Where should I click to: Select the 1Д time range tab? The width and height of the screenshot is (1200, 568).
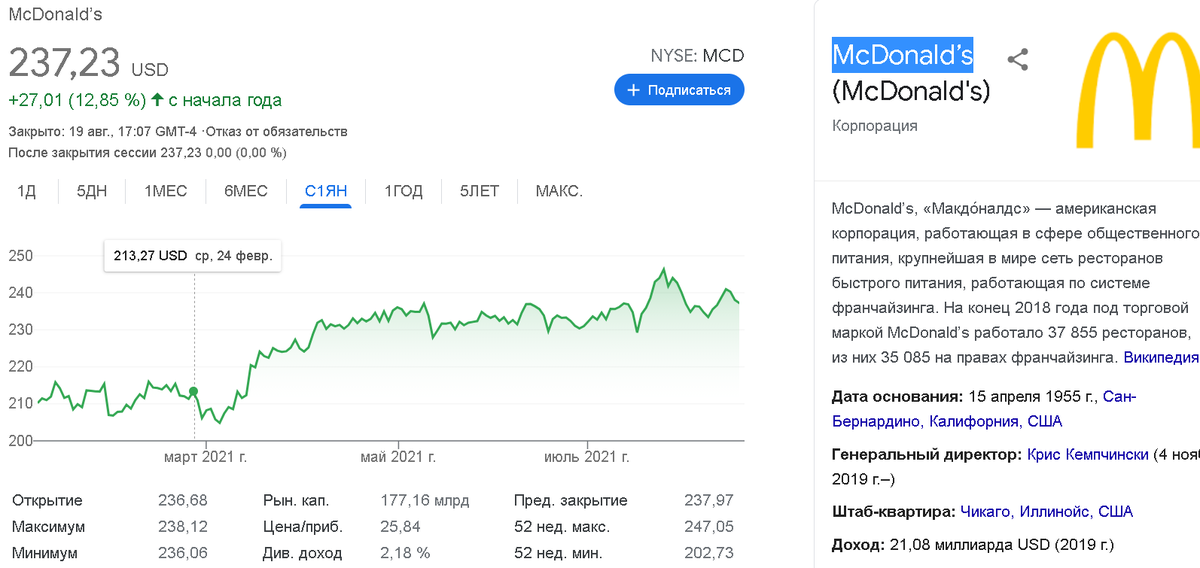click(x=27, y=191)
